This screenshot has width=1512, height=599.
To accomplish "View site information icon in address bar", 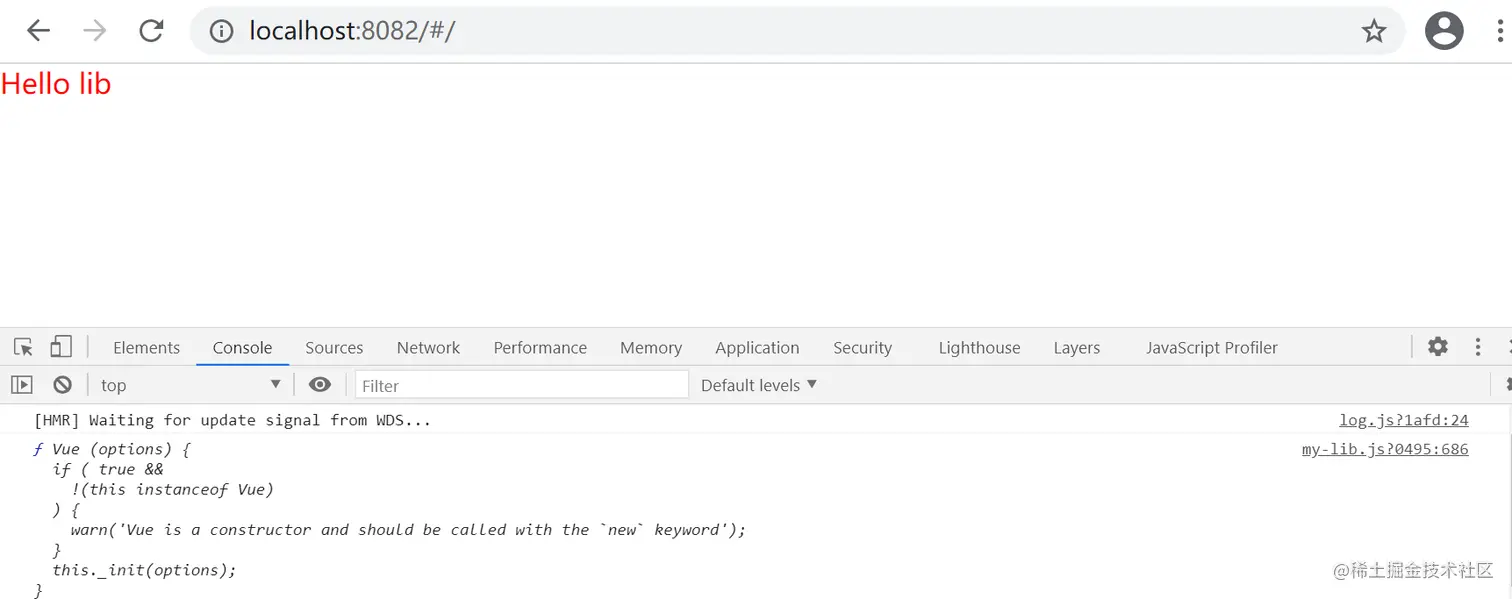I will tap(221, 31).
